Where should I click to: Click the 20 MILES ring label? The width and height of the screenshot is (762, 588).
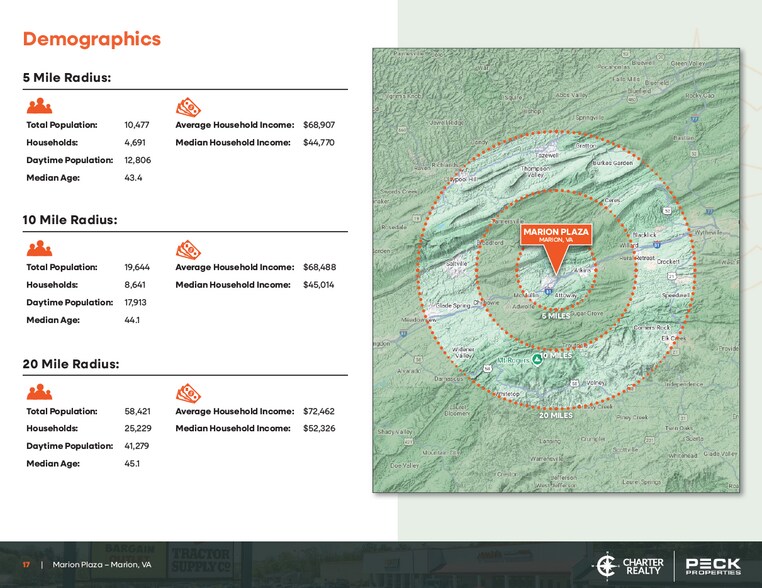click(556, 415)
